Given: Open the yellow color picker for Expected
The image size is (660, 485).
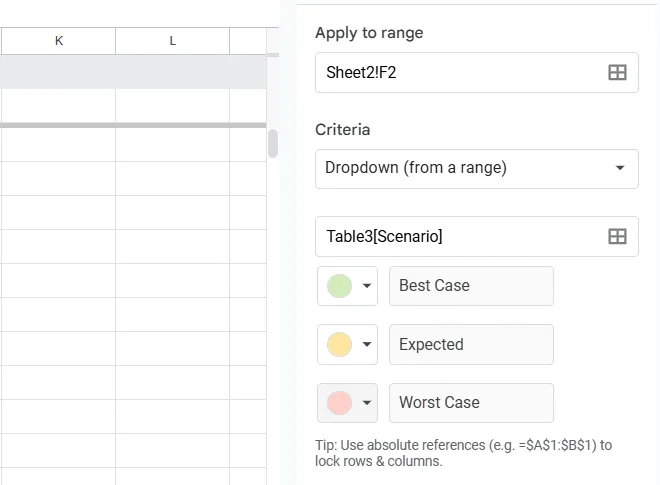Looking at the screenshot, I should pyautogui.click(x=347, y=344).
